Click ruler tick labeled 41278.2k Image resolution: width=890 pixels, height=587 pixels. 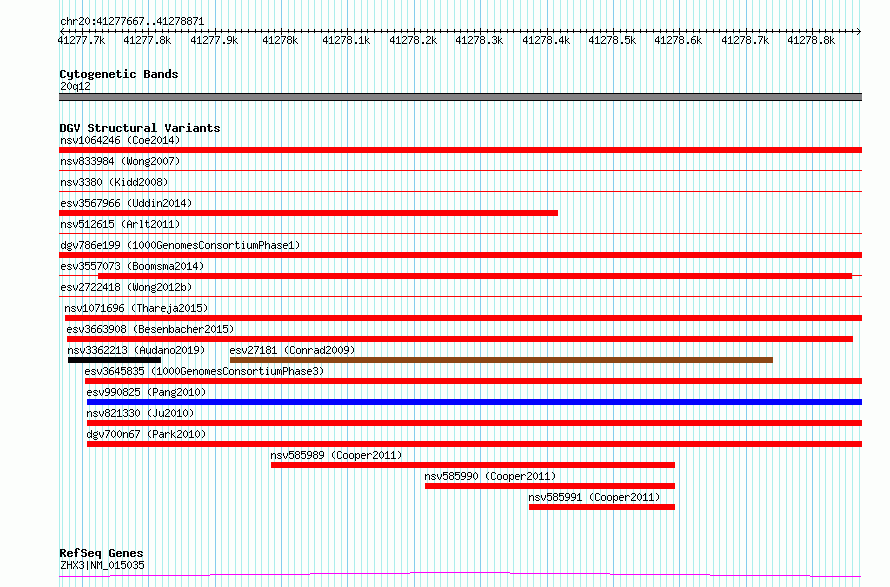coord(413,40)
